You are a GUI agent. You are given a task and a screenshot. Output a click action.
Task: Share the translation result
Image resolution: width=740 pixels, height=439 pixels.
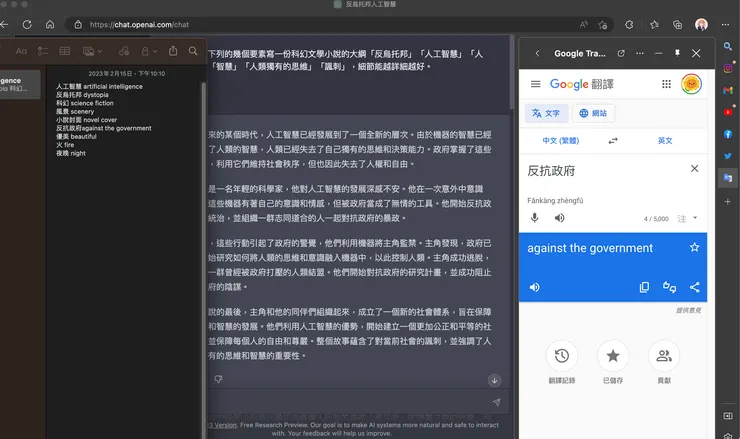tap(694, 287)
